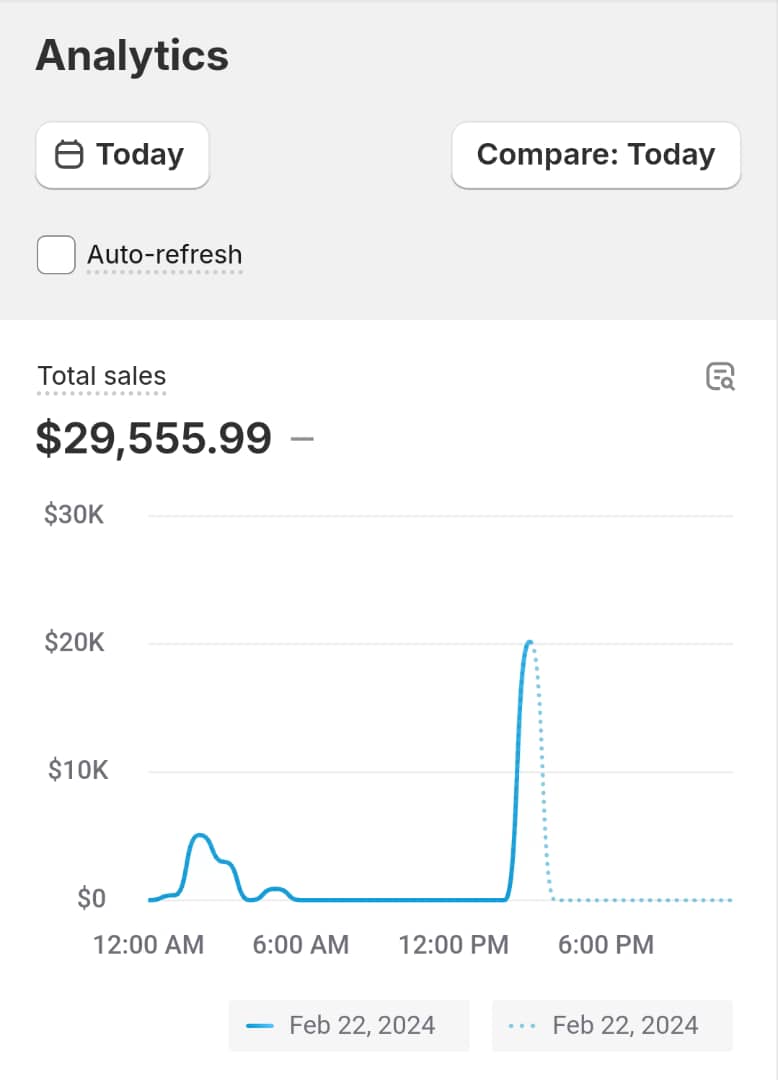Click the Auto-refresh label text

(164, 255)
